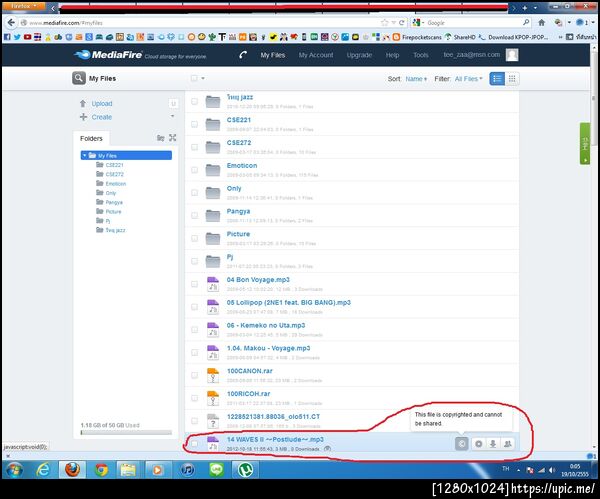The width and height of the screenshot is (600, 499).
Task: Click the Upload arrow icon
Action: coord(83,103)
